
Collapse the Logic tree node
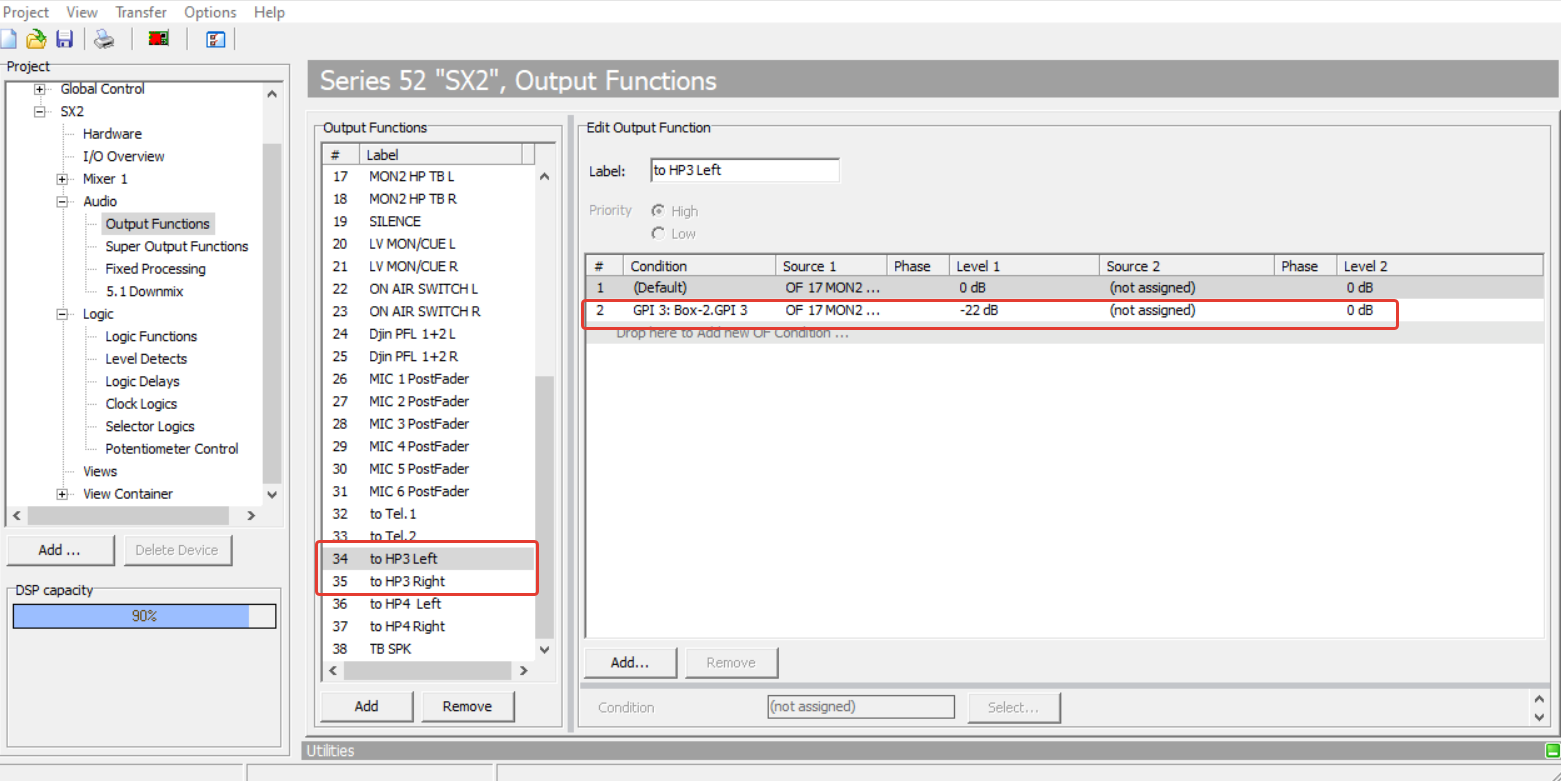(63, 314)
